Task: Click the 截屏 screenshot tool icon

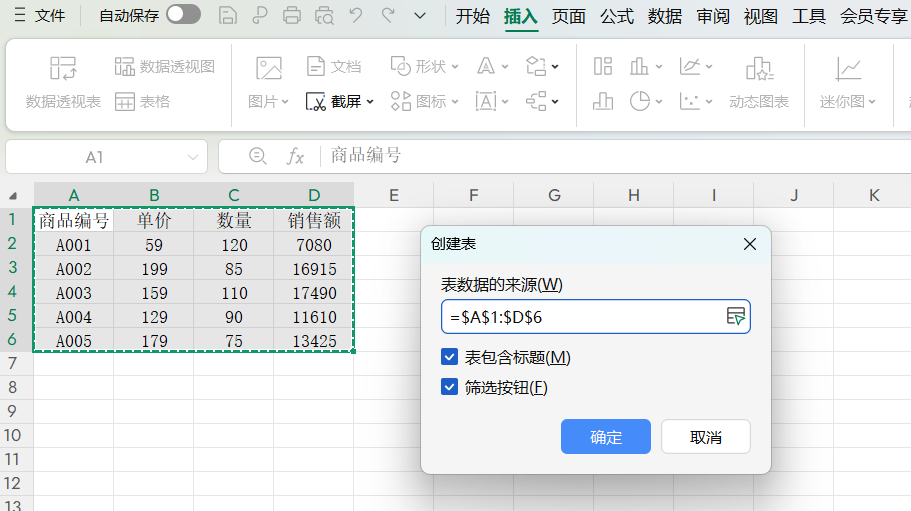Action: point(316,102)
